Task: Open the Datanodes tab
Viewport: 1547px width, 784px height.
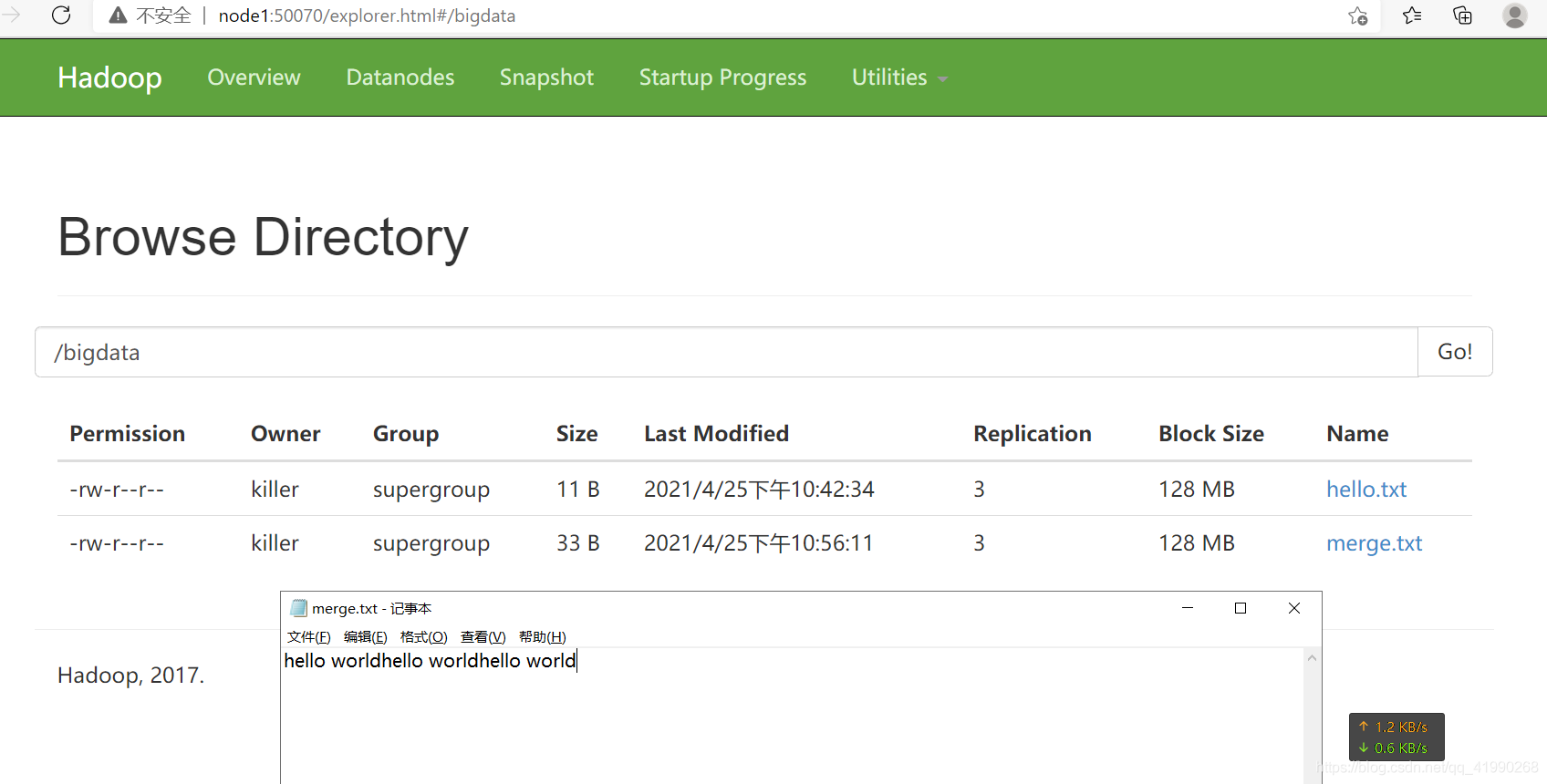Action: [400, 77]
